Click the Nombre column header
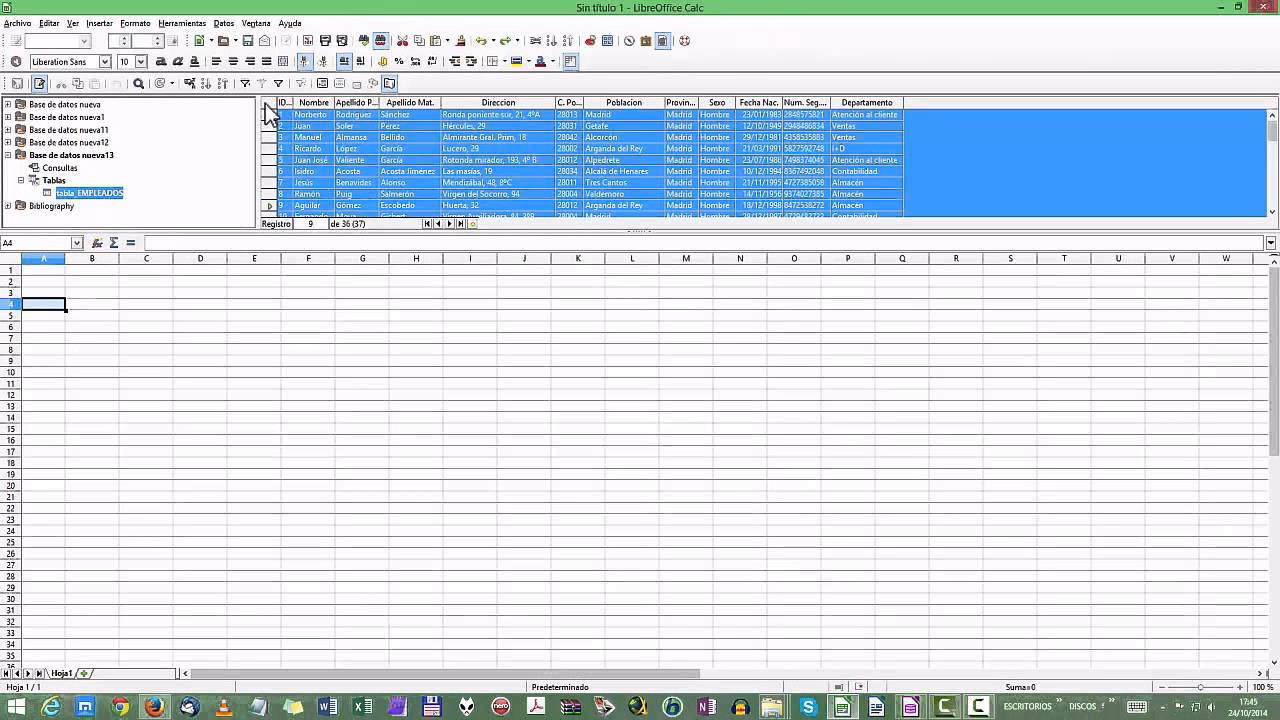Image resolution: width=1280 pixels, height=720 pixels. pos(313,103)
